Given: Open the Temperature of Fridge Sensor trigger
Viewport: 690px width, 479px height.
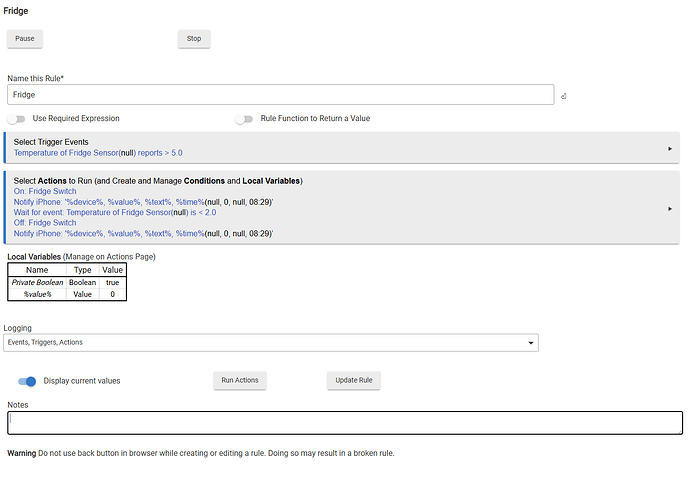Looking at the screenshot, I should coord(98,154).
